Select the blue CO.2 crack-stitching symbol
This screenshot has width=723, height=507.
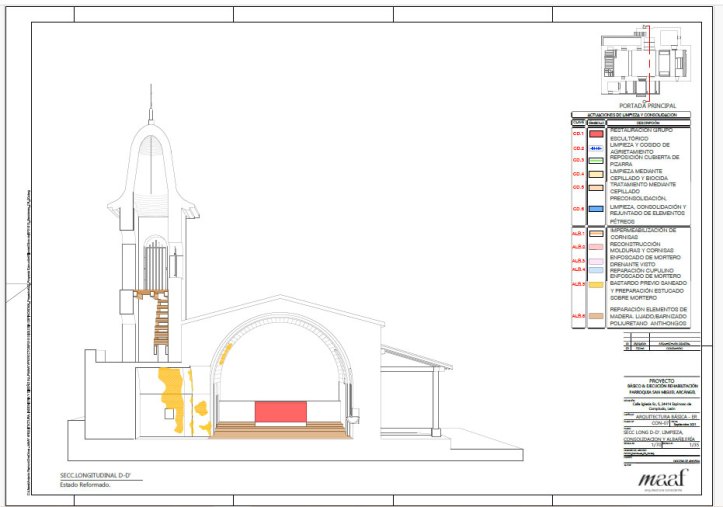point(593,147)
